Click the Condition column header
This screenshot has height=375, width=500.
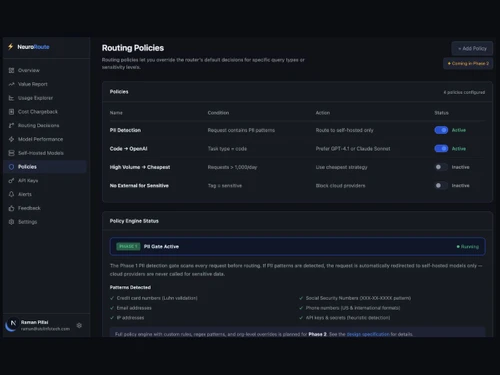pyautogui.click(x=218, y=113)
